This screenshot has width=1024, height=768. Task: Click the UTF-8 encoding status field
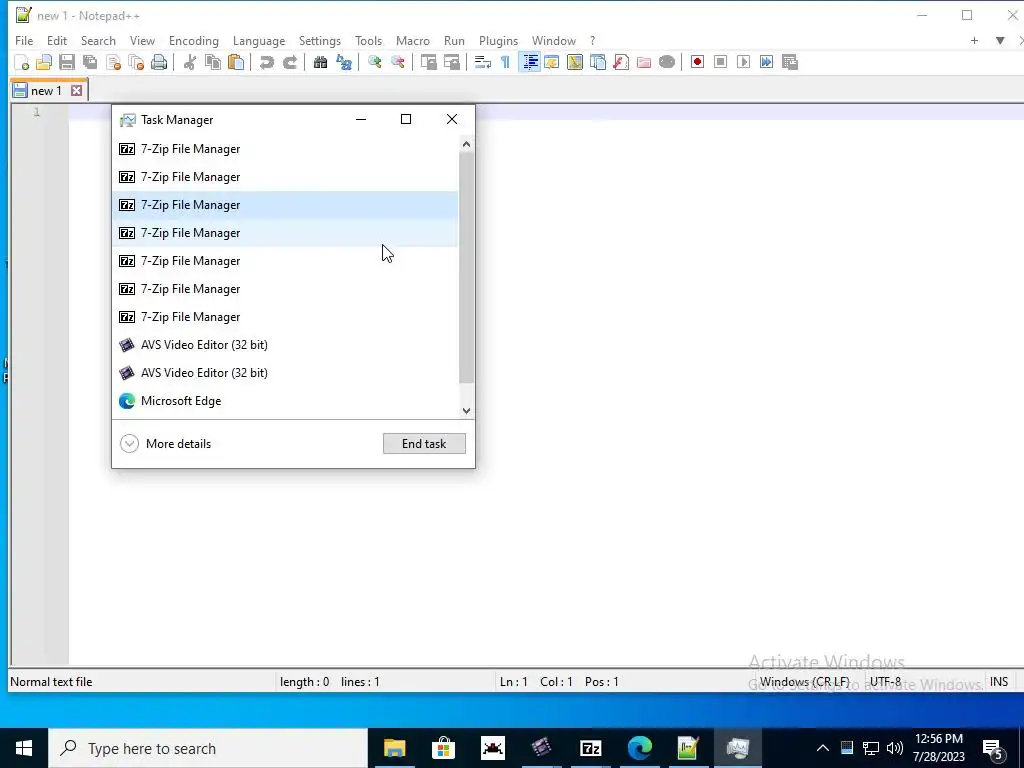(886, 682)
